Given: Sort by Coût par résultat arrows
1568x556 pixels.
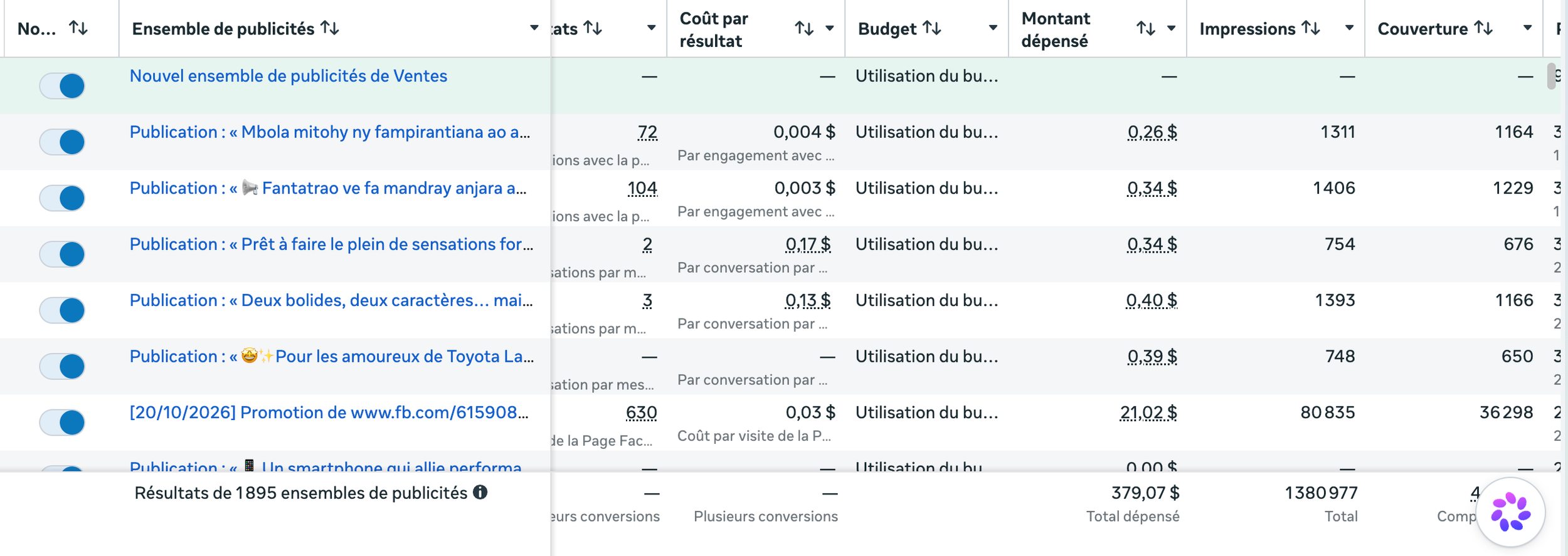Looking at the screenshot, I should click(x=804, y=28).
